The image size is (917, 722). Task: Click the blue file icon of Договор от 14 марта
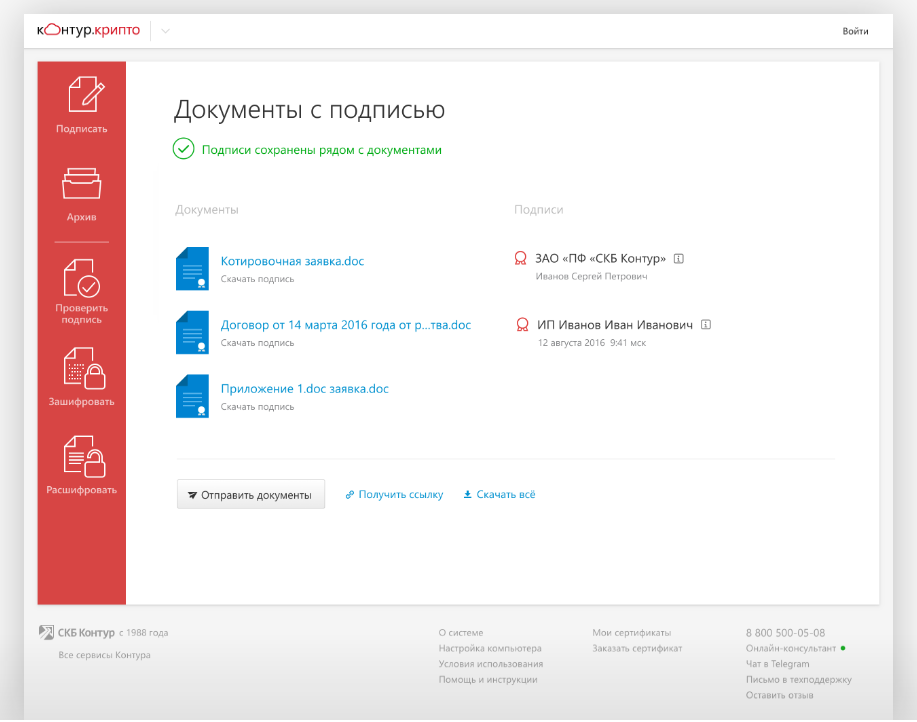pyautogui.click(x=192, y=332)
